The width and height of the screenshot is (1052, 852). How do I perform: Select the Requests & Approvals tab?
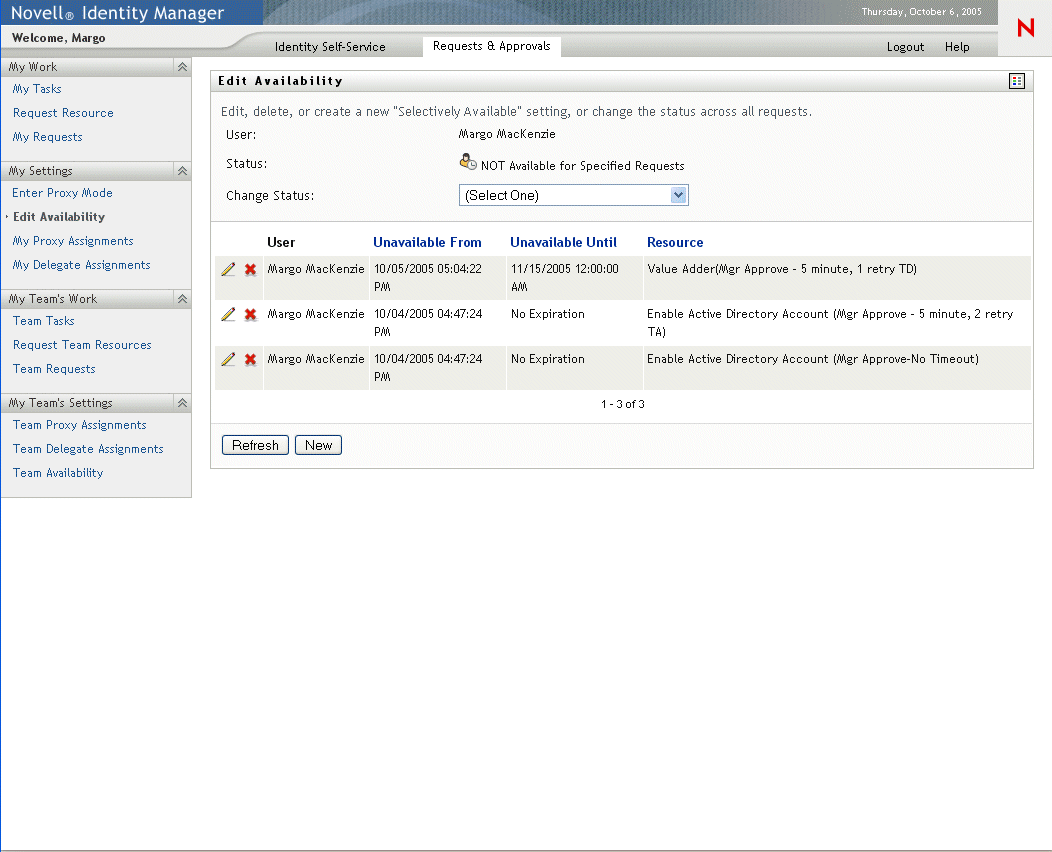tap(491, 46)
